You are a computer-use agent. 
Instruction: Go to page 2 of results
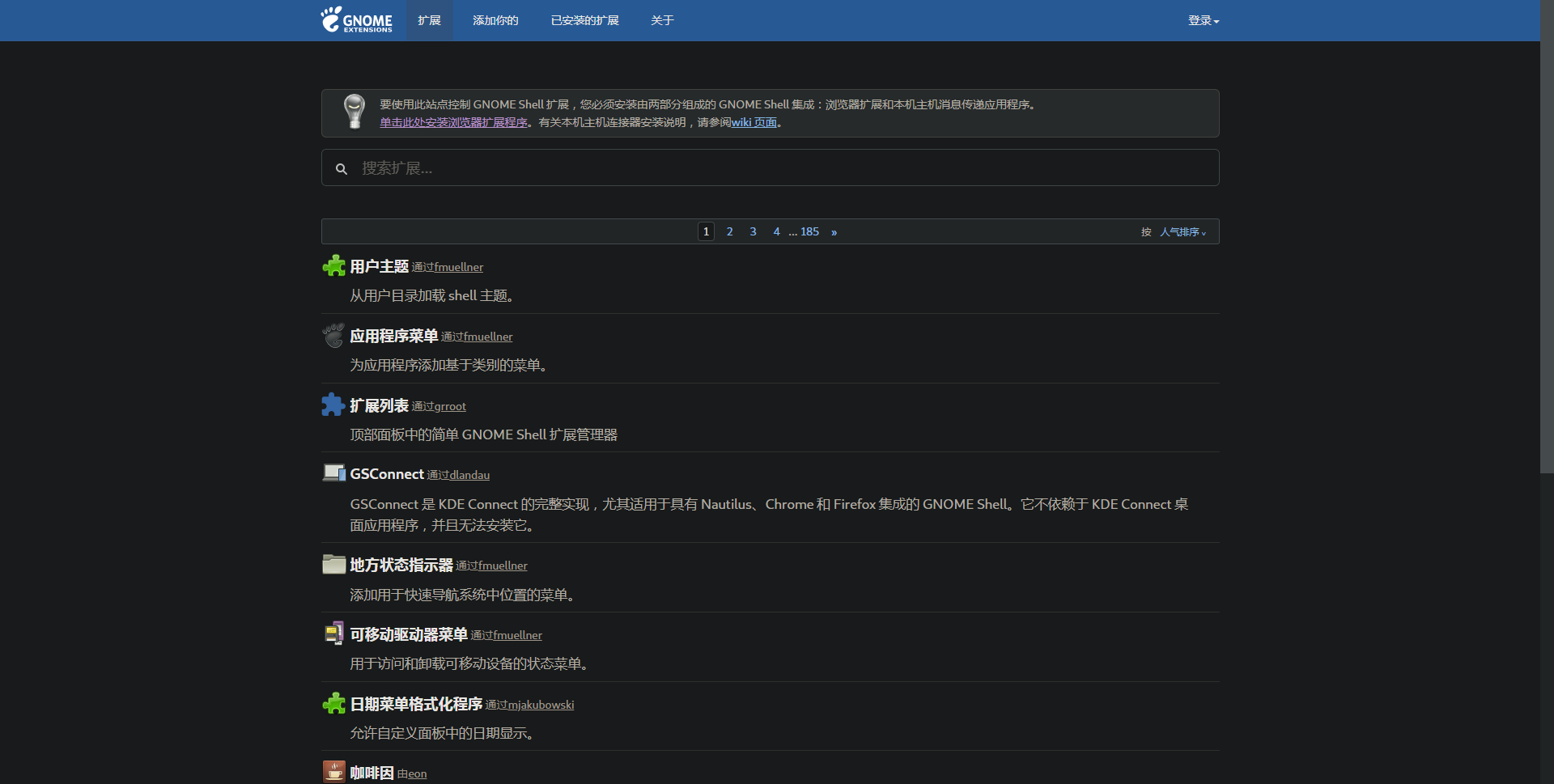coord(729,231)
